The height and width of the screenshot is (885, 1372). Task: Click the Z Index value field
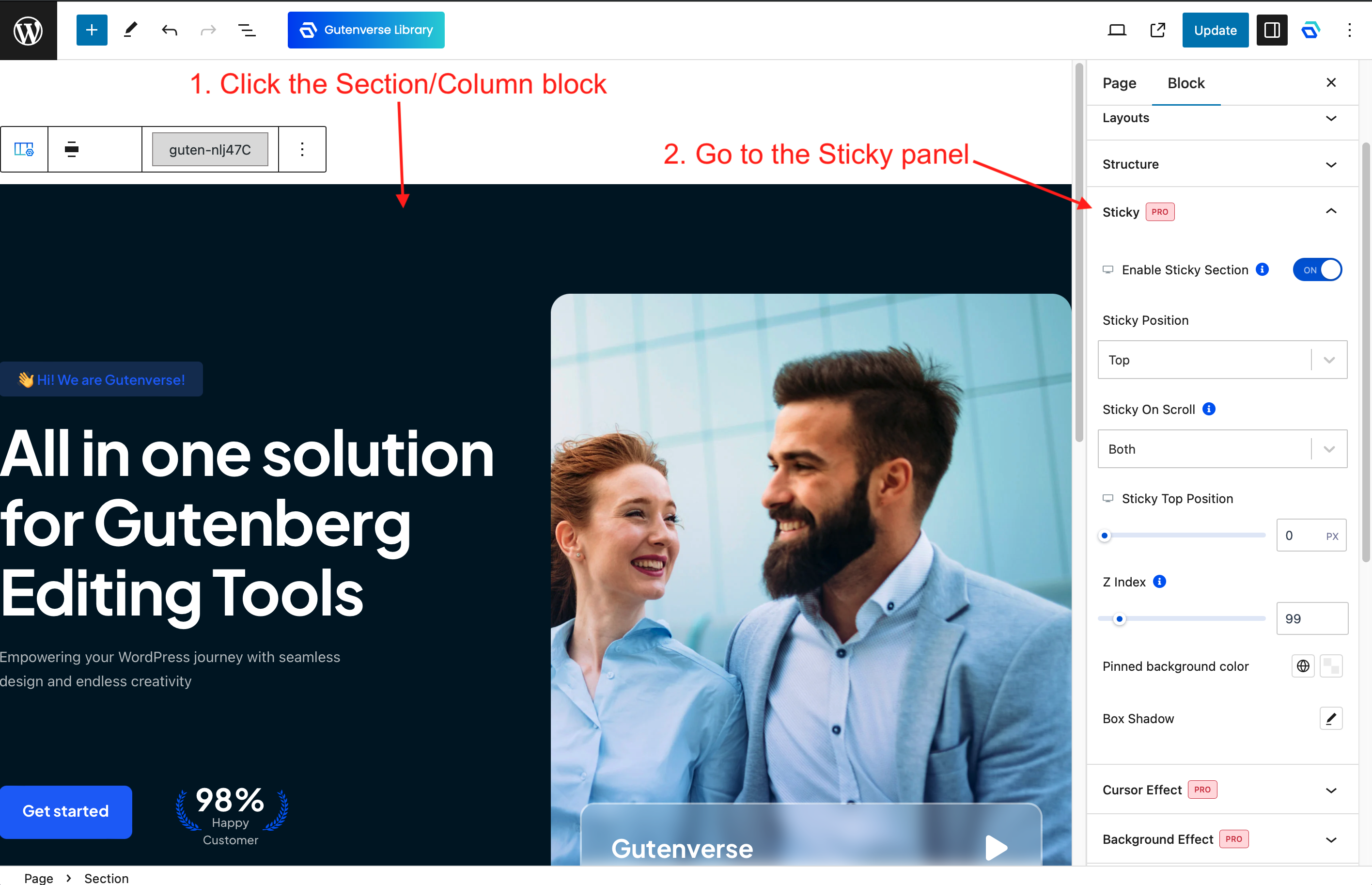click(x=1312, y=618)
